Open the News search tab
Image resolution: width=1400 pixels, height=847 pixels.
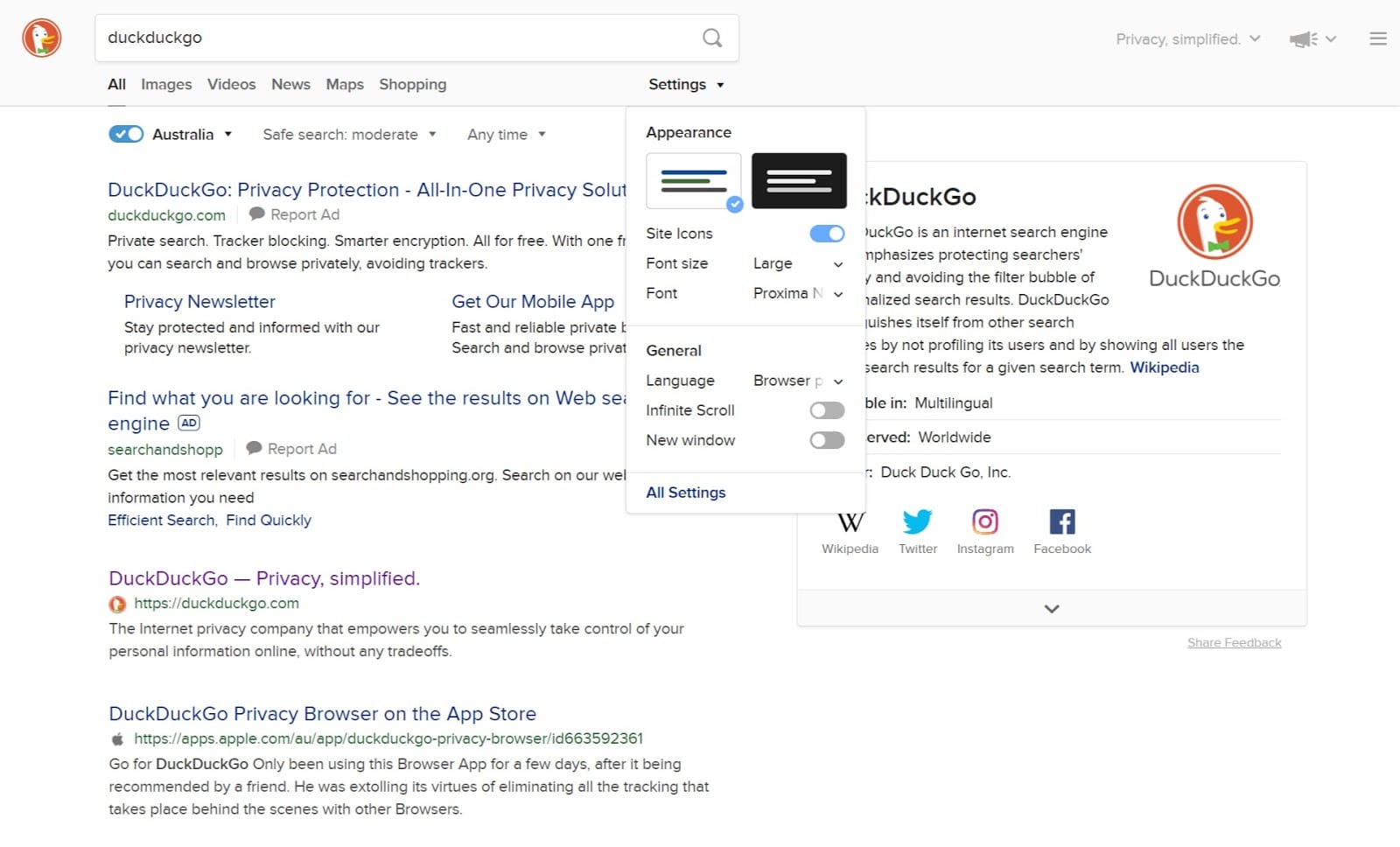pyautogui.click(x=290, y=84)
